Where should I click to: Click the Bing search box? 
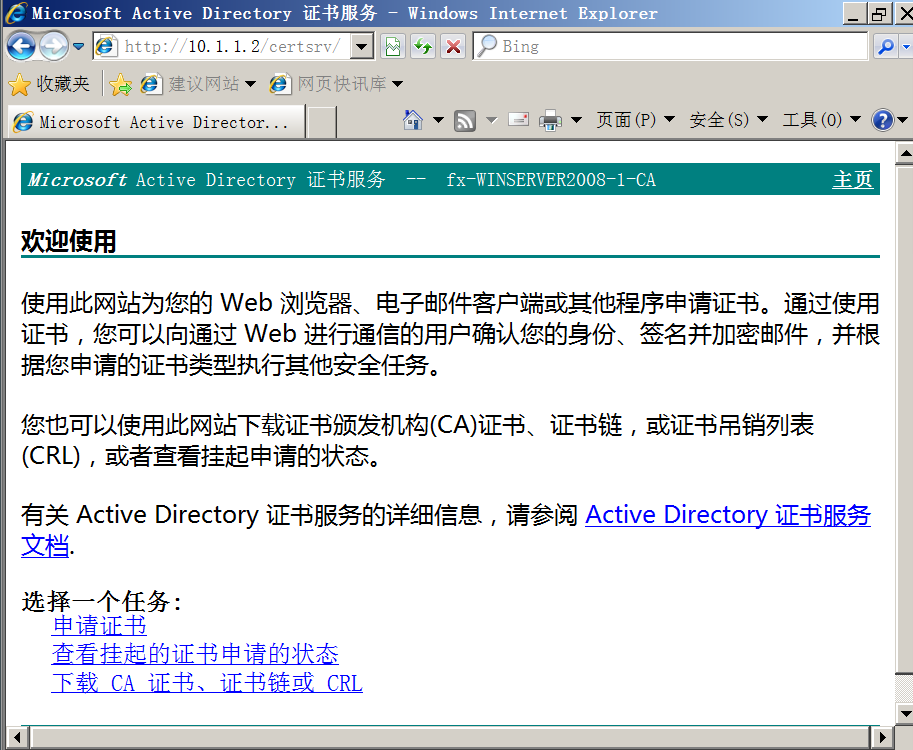pyautogui.click(x=670, y=46)
